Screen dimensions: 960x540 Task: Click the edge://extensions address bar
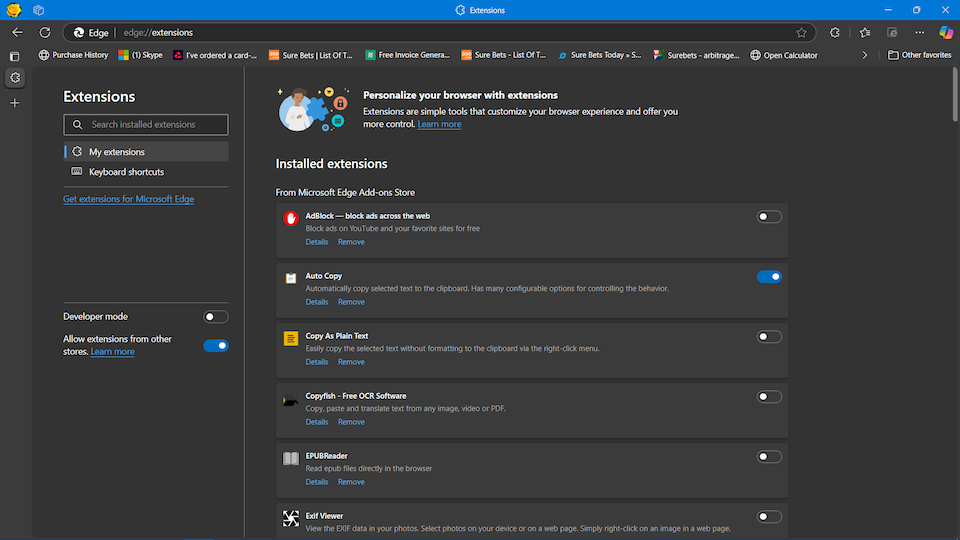440,32
